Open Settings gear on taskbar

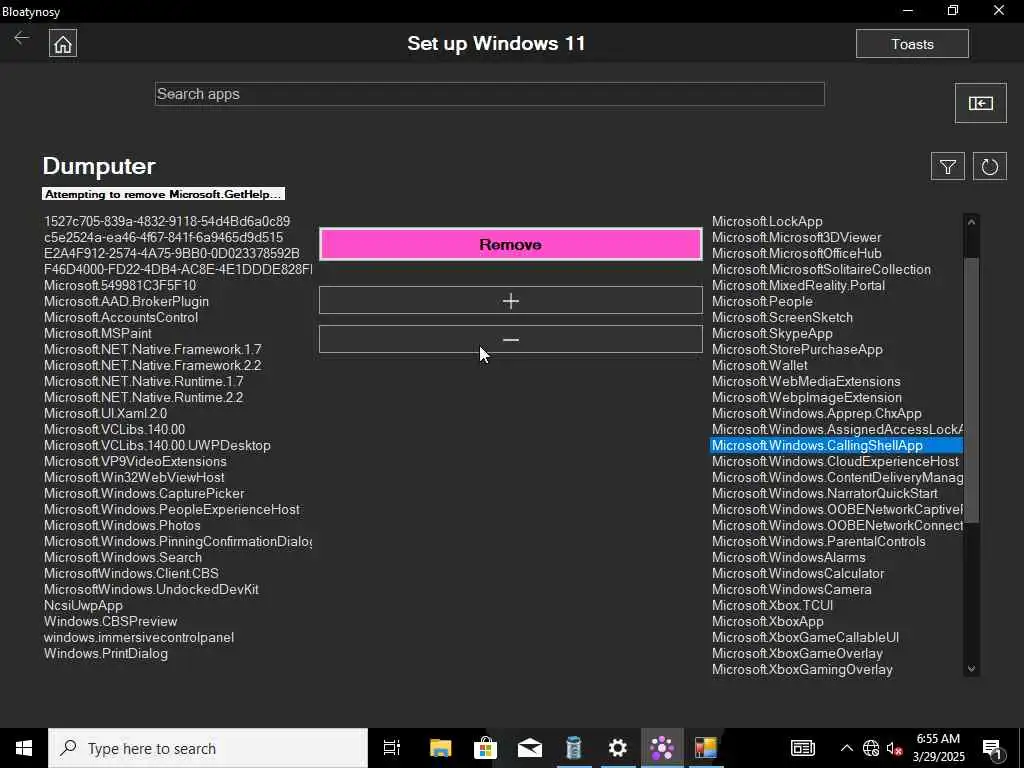coord(618,748)
